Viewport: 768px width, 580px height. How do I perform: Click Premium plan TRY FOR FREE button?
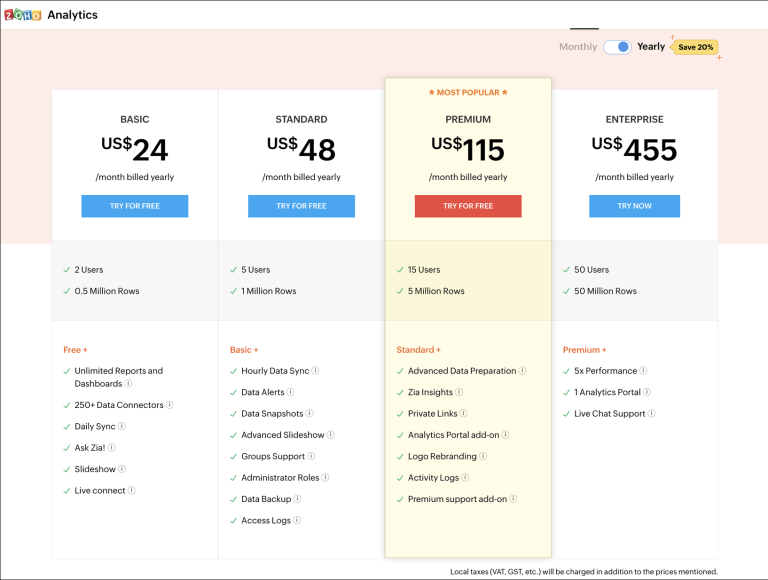[468, 206]
